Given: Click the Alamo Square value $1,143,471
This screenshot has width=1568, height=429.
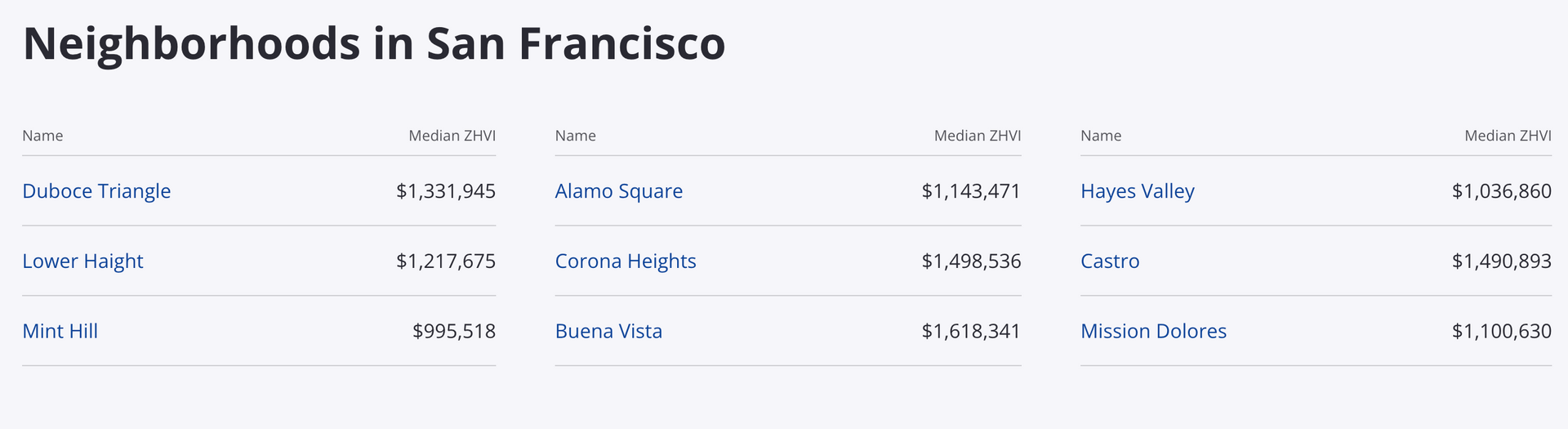Looking at the screenshot, I should click(971, 191).
